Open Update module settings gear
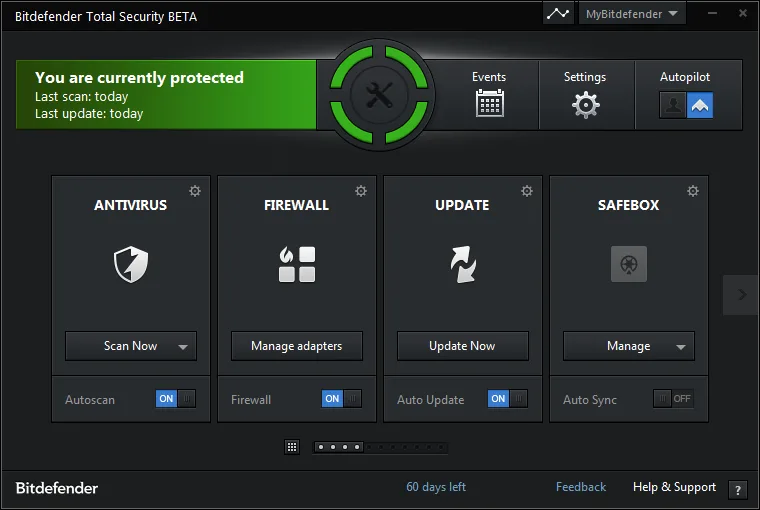Screen dimensions: 760x510 [x=527, y=191]
